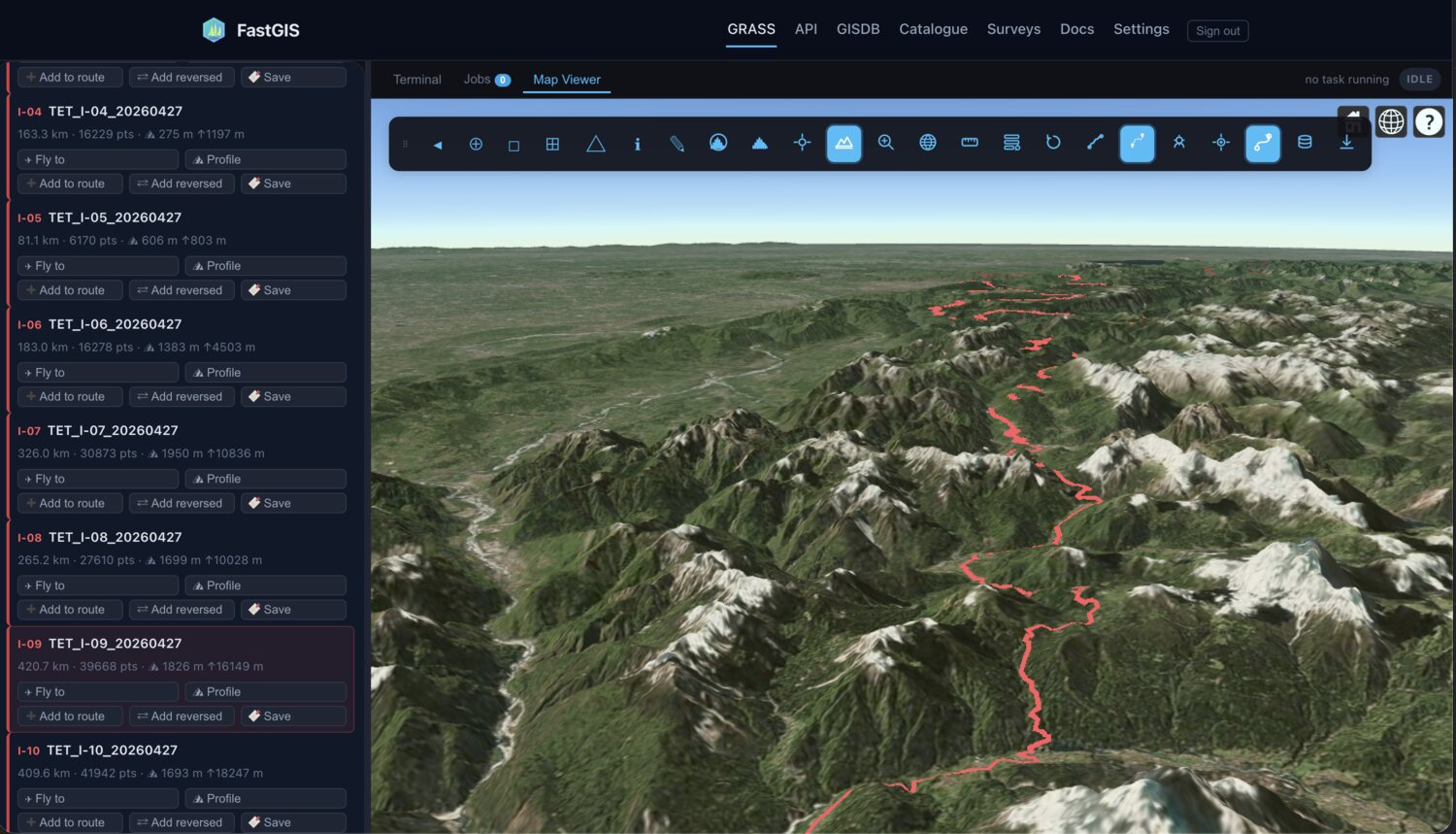The height and width of the screenshot is (834, 1456).
Task: Open the GRASS navigation tab
Action: pyautogui.click(x=751, y=29)
